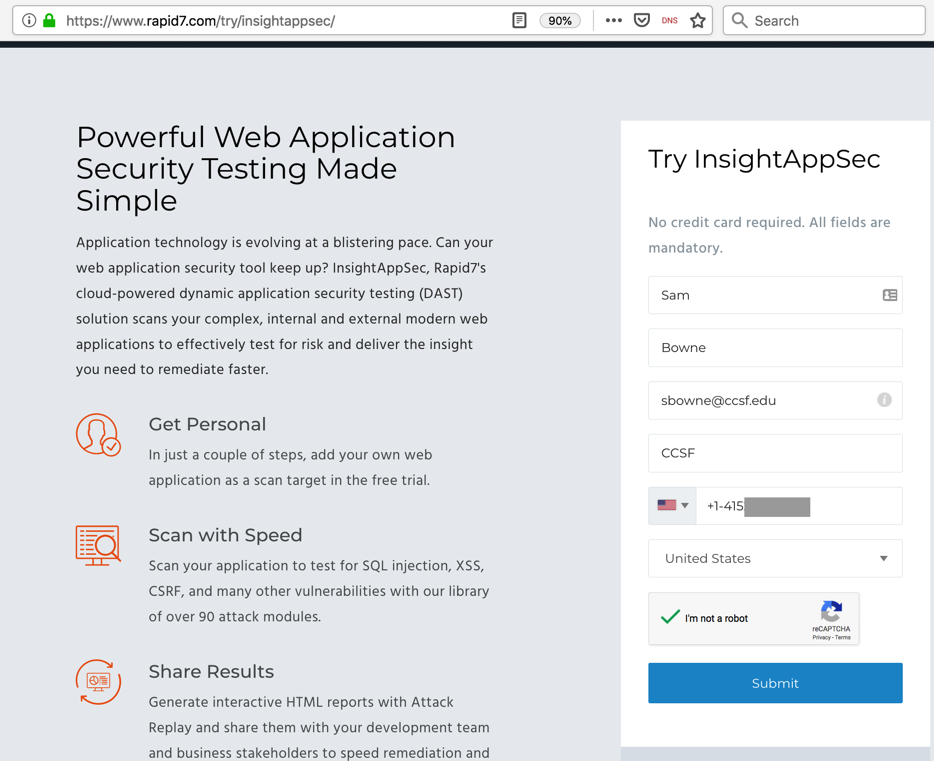The image size is (934, 761).
Task: Submit the InsightAppSec trial form
Action: point(775,683)
